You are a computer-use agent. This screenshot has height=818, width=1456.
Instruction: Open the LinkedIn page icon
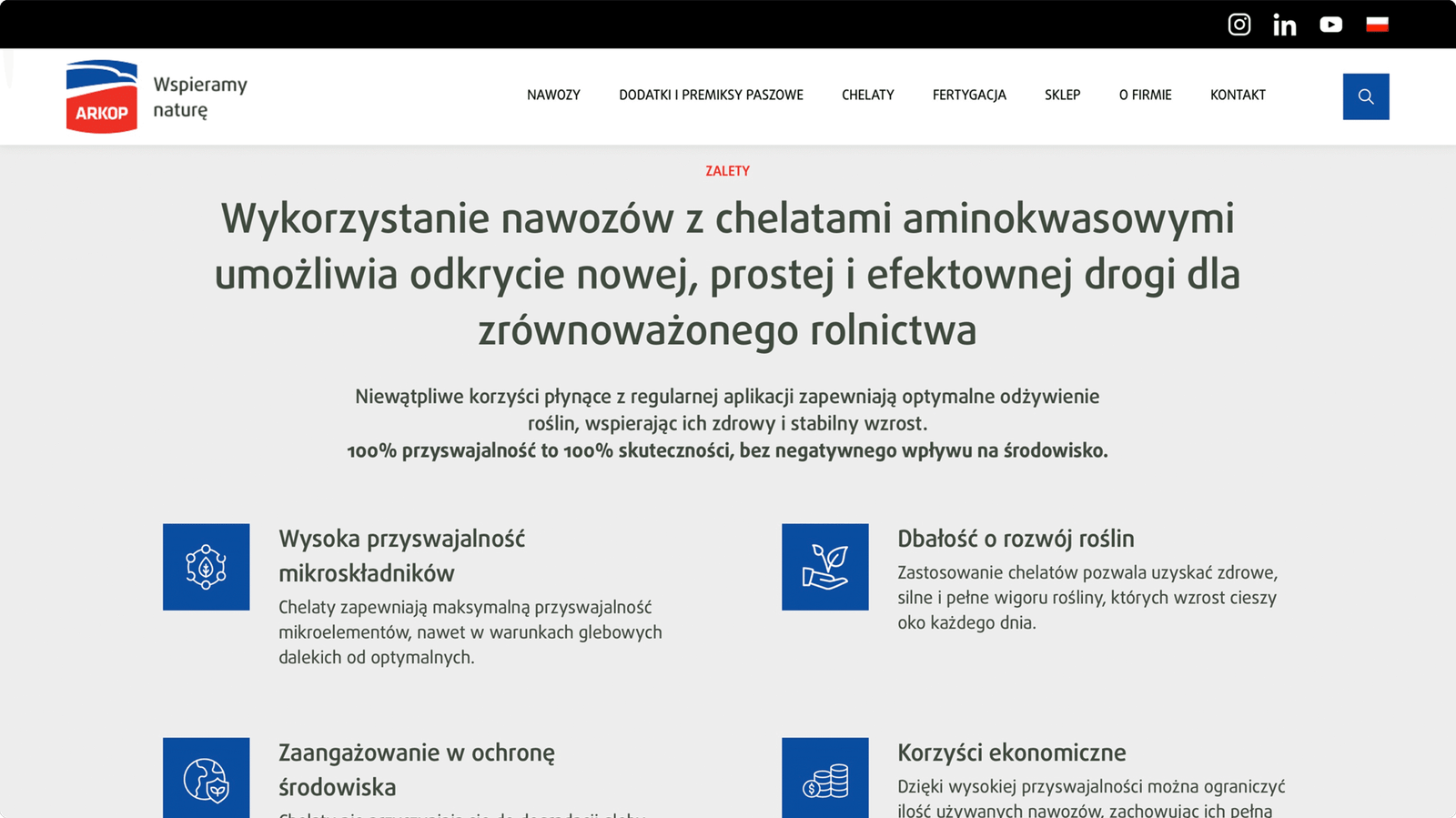1284,25
